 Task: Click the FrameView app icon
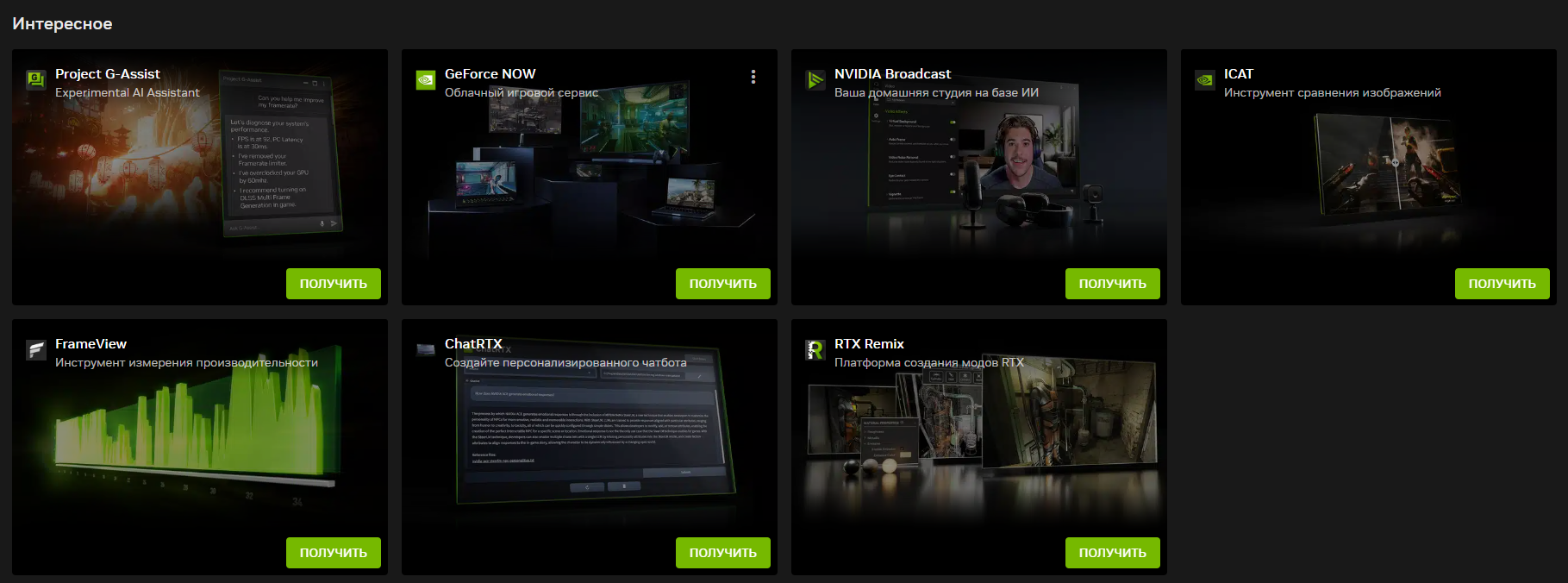[x=36, y=350]
